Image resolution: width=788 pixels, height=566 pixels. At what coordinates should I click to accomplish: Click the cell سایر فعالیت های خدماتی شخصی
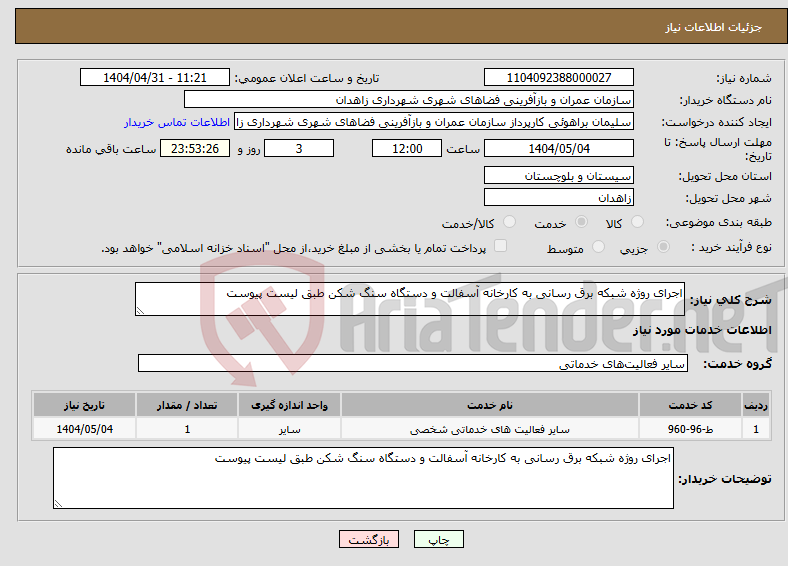point(489,429)
